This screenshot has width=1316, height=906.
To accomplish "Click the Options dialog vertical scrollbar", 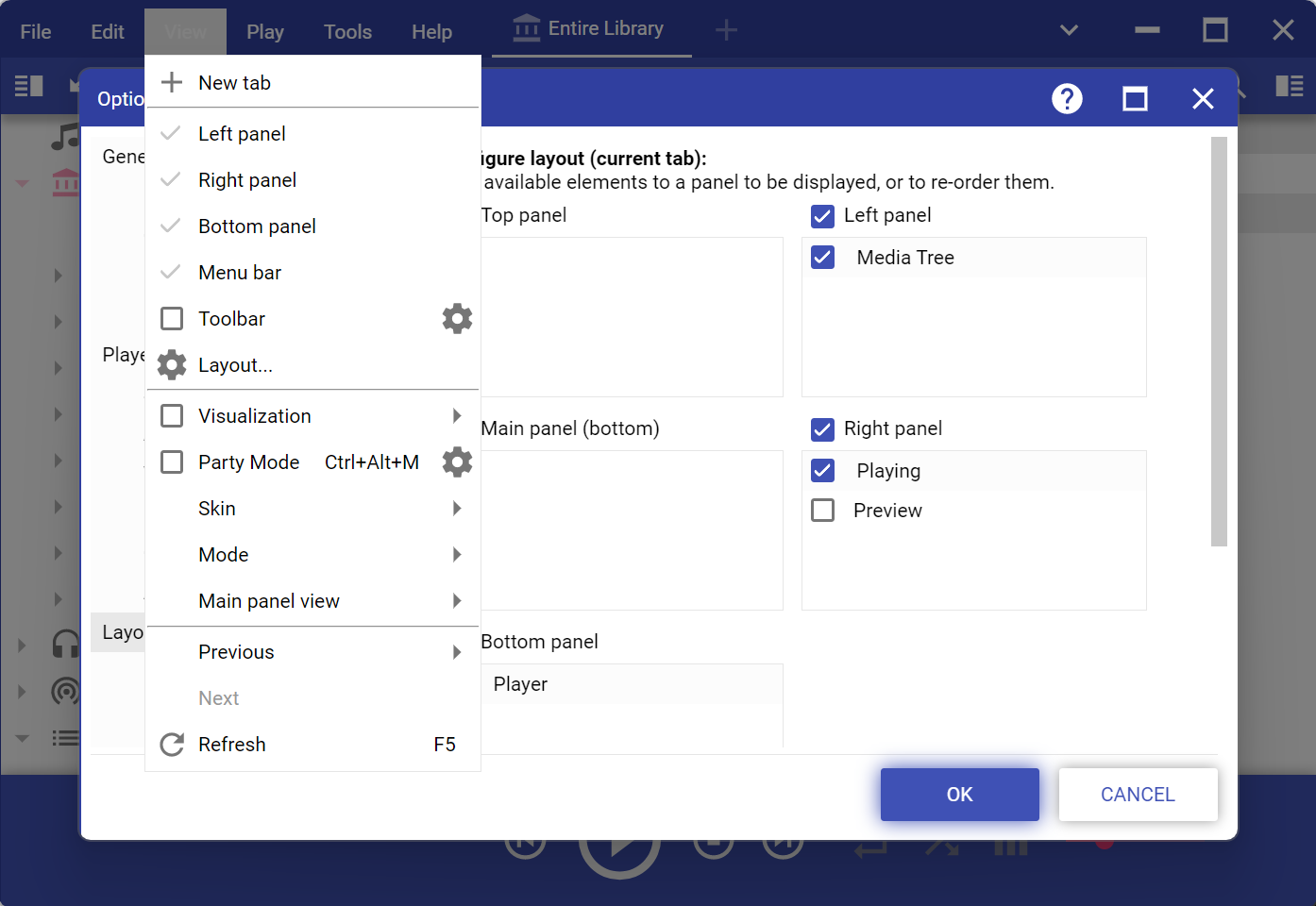I will pyautogui.click(x=1219, y=342).
